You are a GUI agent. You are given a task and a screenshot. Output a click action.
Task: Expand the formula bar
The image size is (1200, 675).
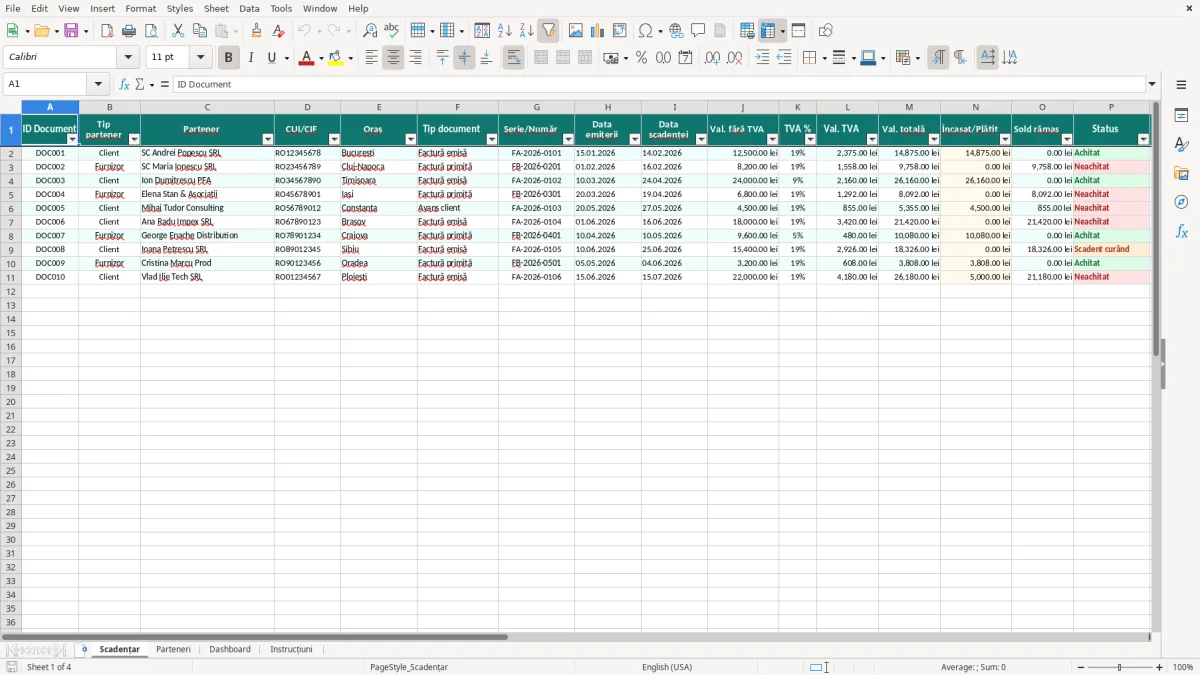coord(1152,84)
